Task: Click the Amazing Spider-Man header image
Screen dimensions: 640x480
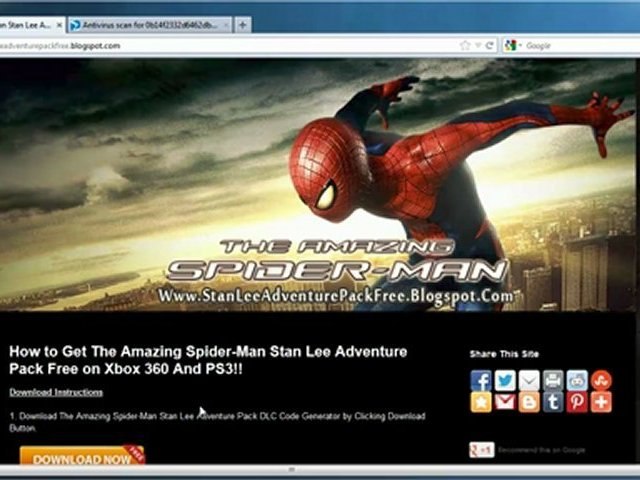Action: (x=318, y=184)
